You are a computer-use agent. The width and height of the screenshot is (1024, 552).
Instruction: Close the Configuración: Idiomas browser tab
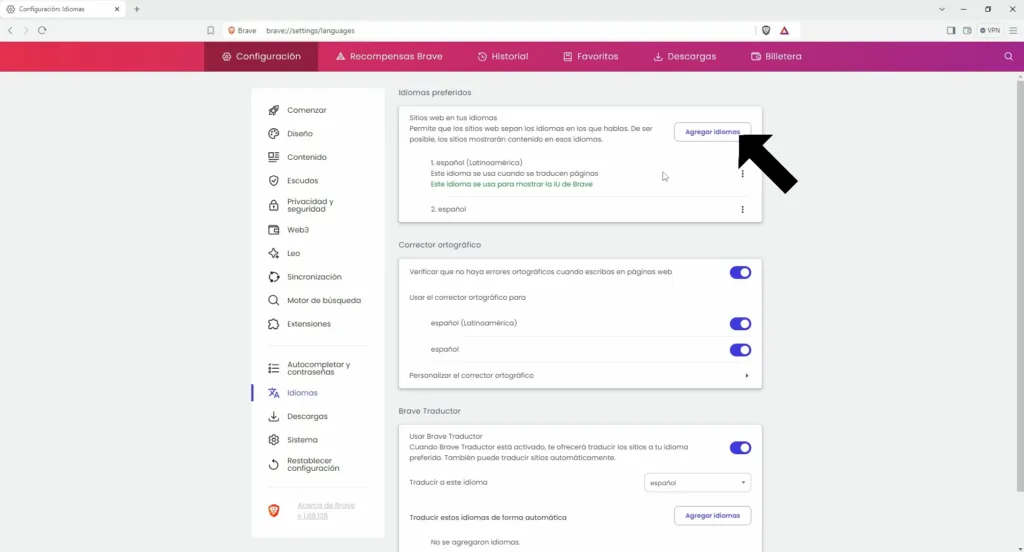[x=117, y=9]
